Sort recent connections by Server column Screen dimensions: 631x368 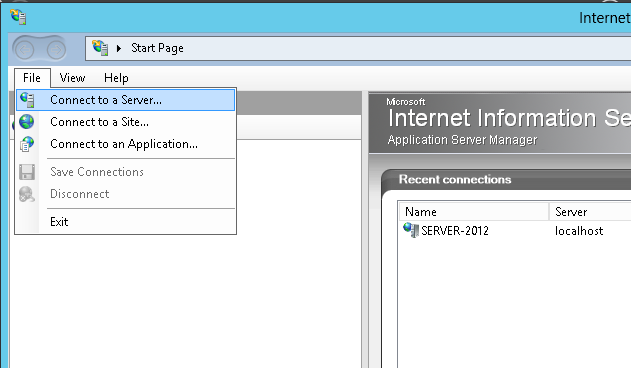[x=590, y=212]
